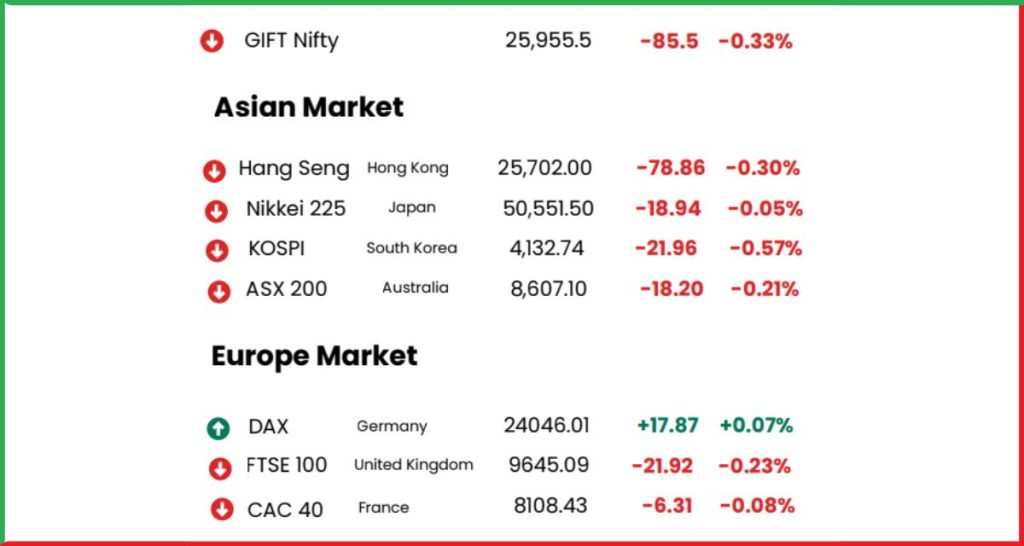
Task: Click the DAX change value +17.87
Action: pos(667,426)
